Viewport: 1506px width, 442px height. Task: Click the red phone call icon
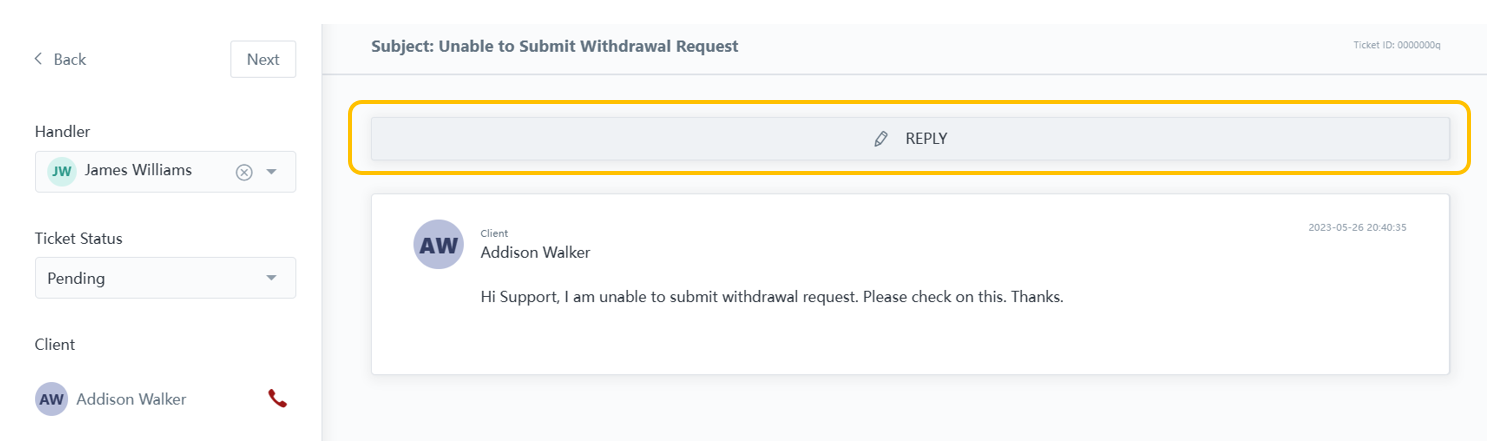coord(277,399)
